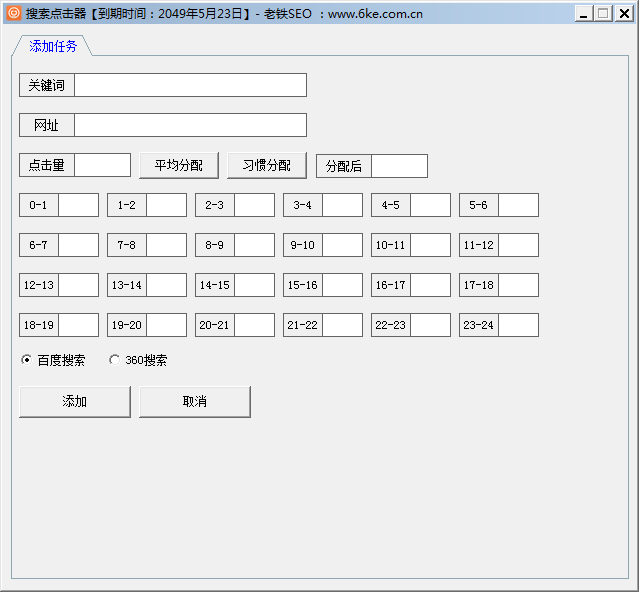Screen dimensions: 639x592
Task: Click the 平均分配 button
Action: (179, 165)
